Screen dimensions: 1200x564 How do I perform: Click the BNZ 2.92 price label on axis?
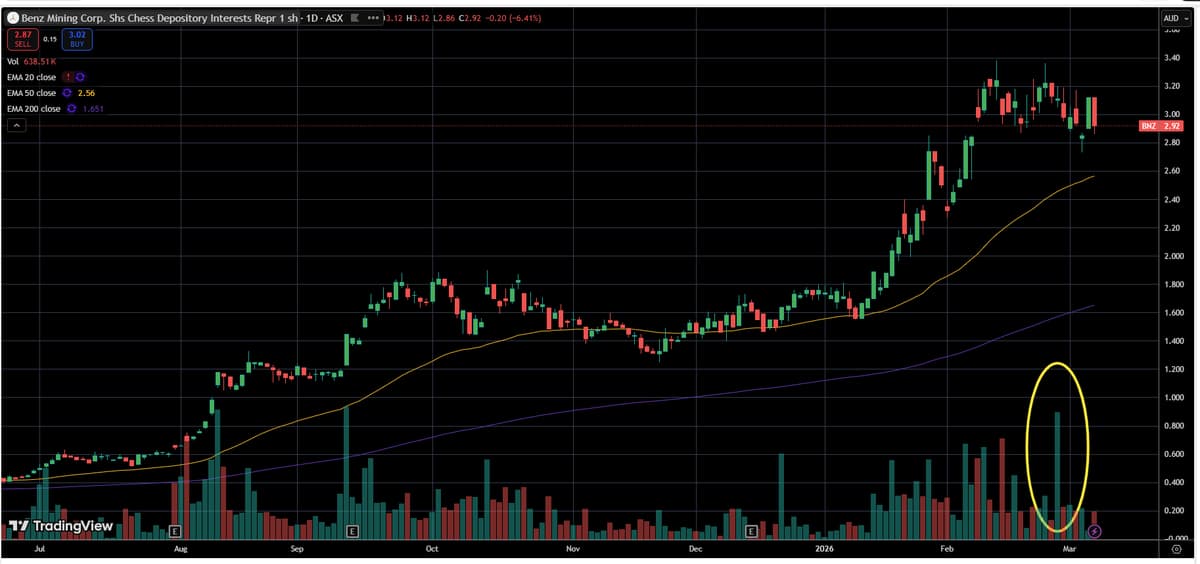(x=1159, y=127)
